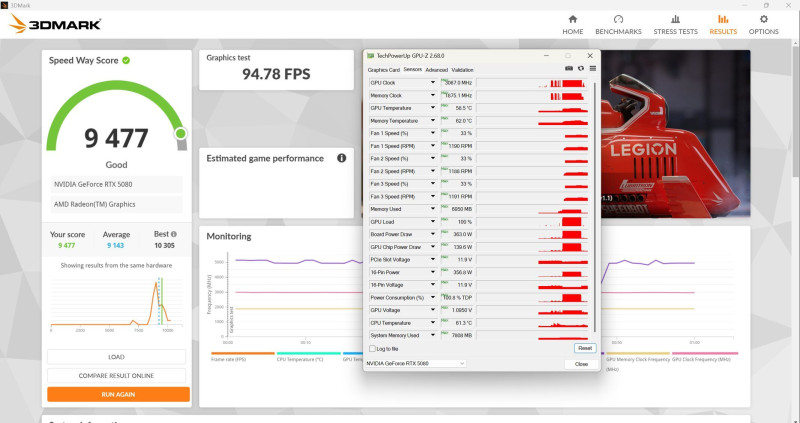The width and height of the screenshot is (800, 423).
Task: Enable the Log to file checkbox
Action: (372, 349)
